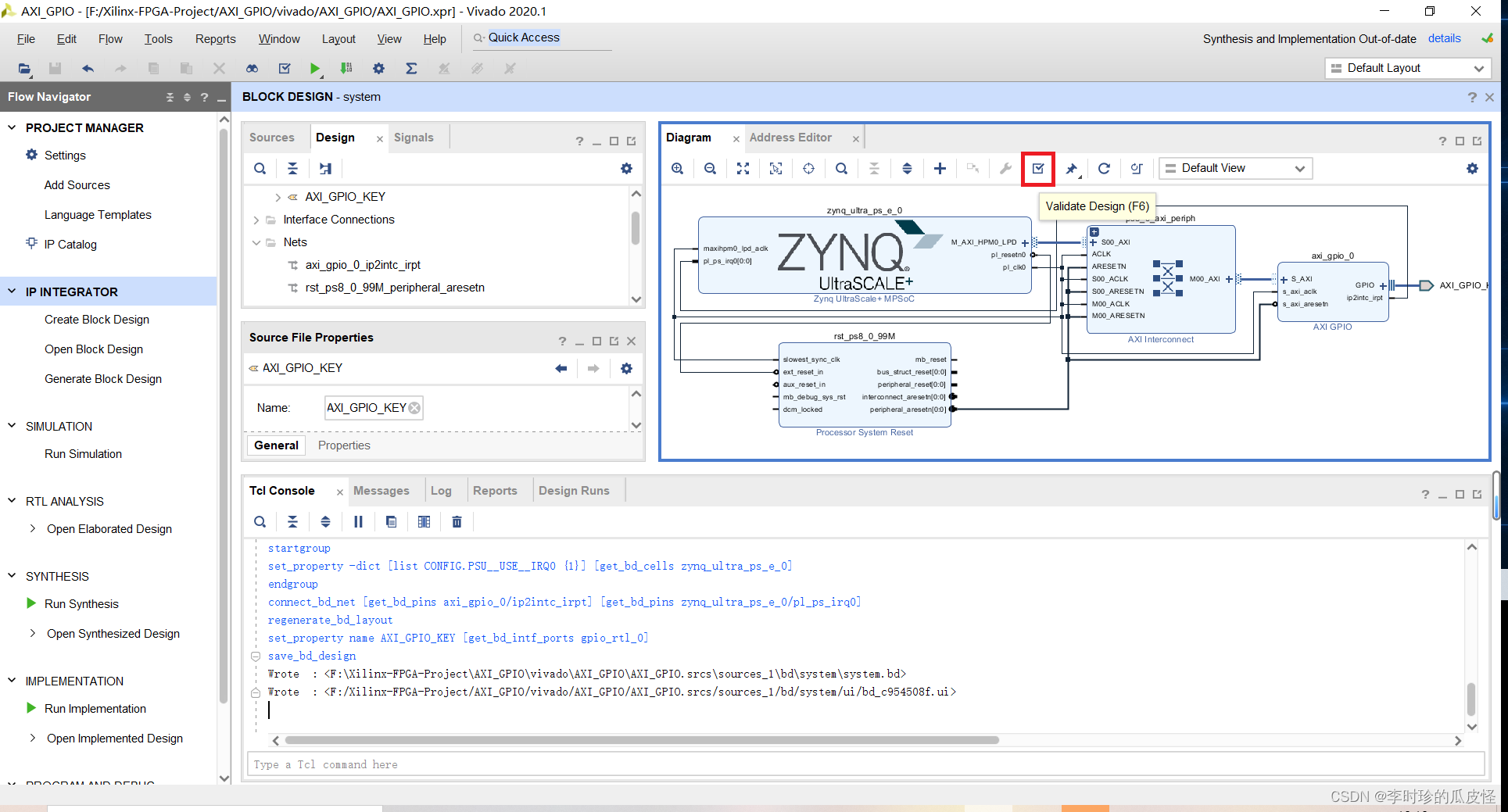Open main toolbar Settings gear
This screenshot has height=812, width=1508.
[x=378, y=69]
